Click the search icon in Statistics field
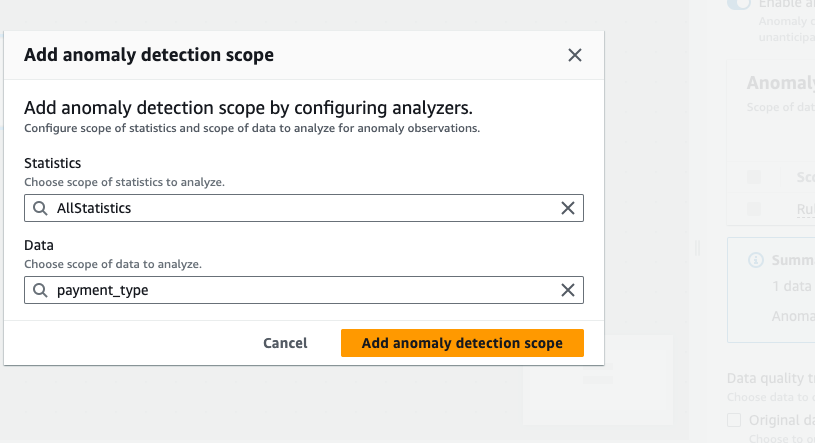 point(40,208)
